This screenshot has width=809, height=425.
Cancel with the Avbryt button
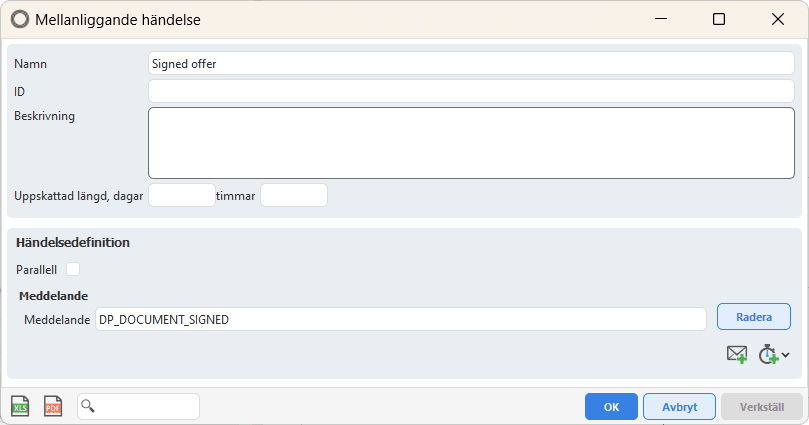(x=679, y=406)
